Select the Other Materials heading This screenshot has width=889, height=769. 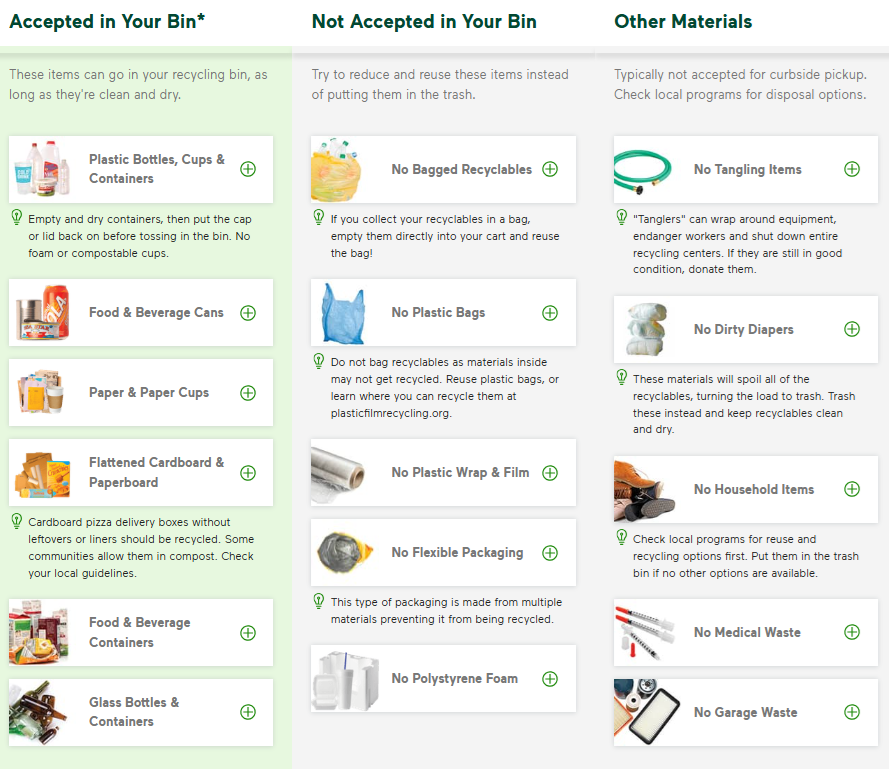(x=683, y=21)
